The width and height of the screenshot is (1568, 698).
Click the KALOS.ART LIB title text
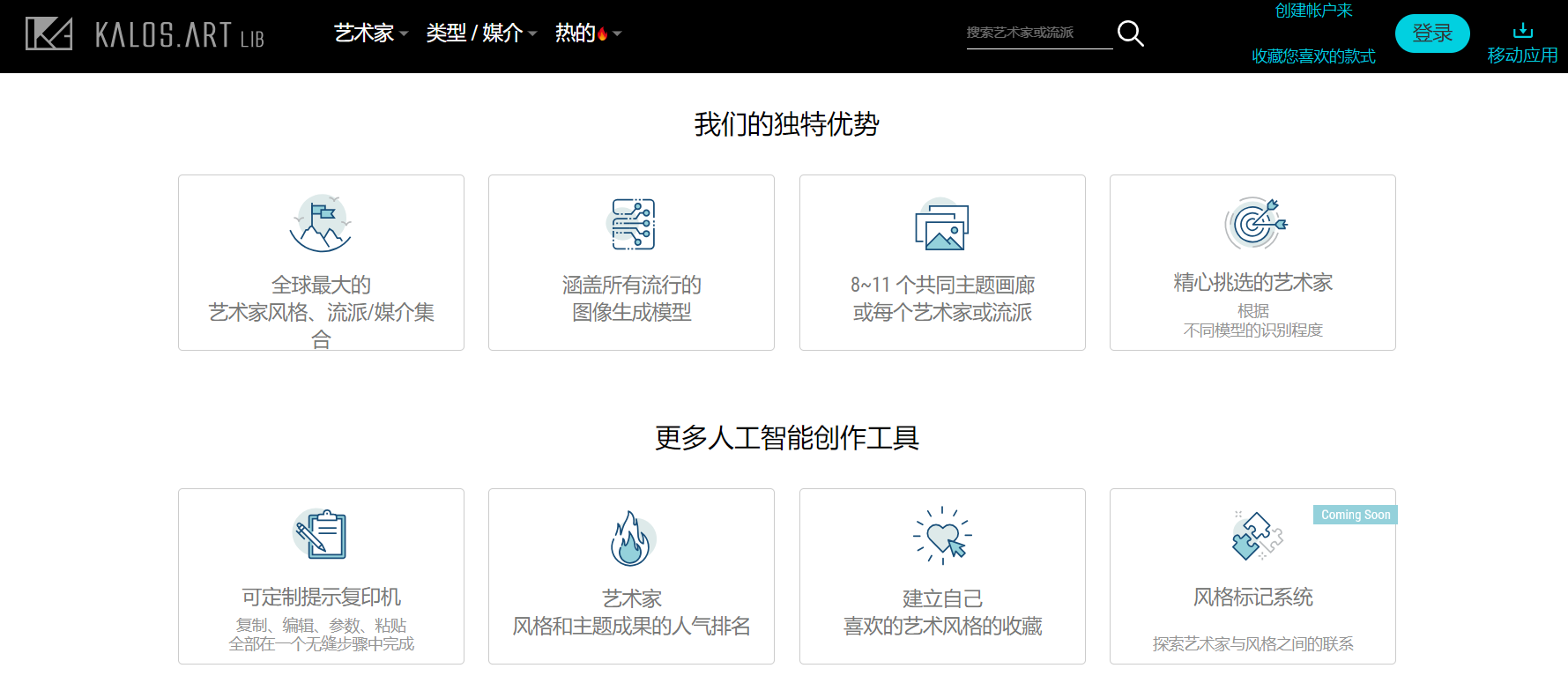(179, 35)
